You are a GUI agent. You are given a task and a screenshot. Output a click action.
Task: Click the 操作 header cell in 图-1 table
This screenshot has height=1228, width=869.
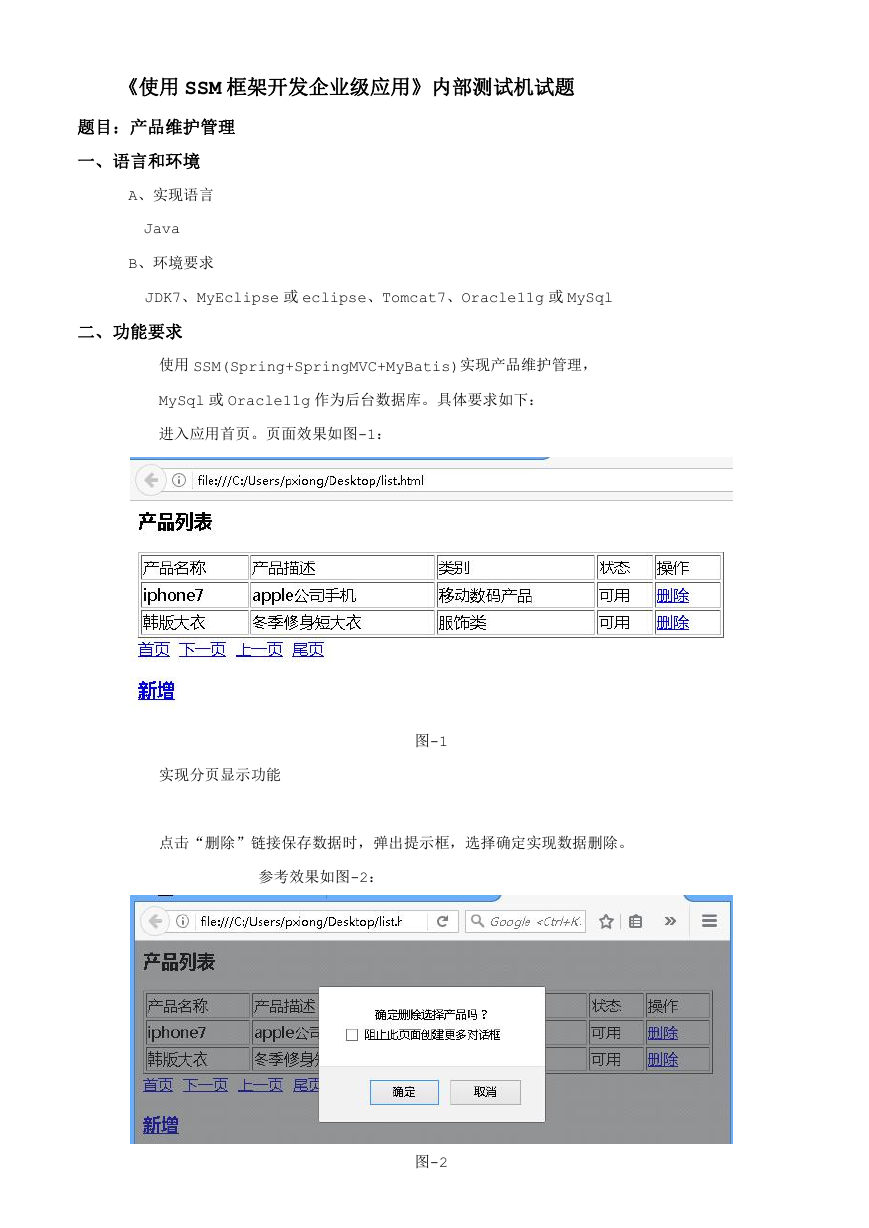(688, 568)
